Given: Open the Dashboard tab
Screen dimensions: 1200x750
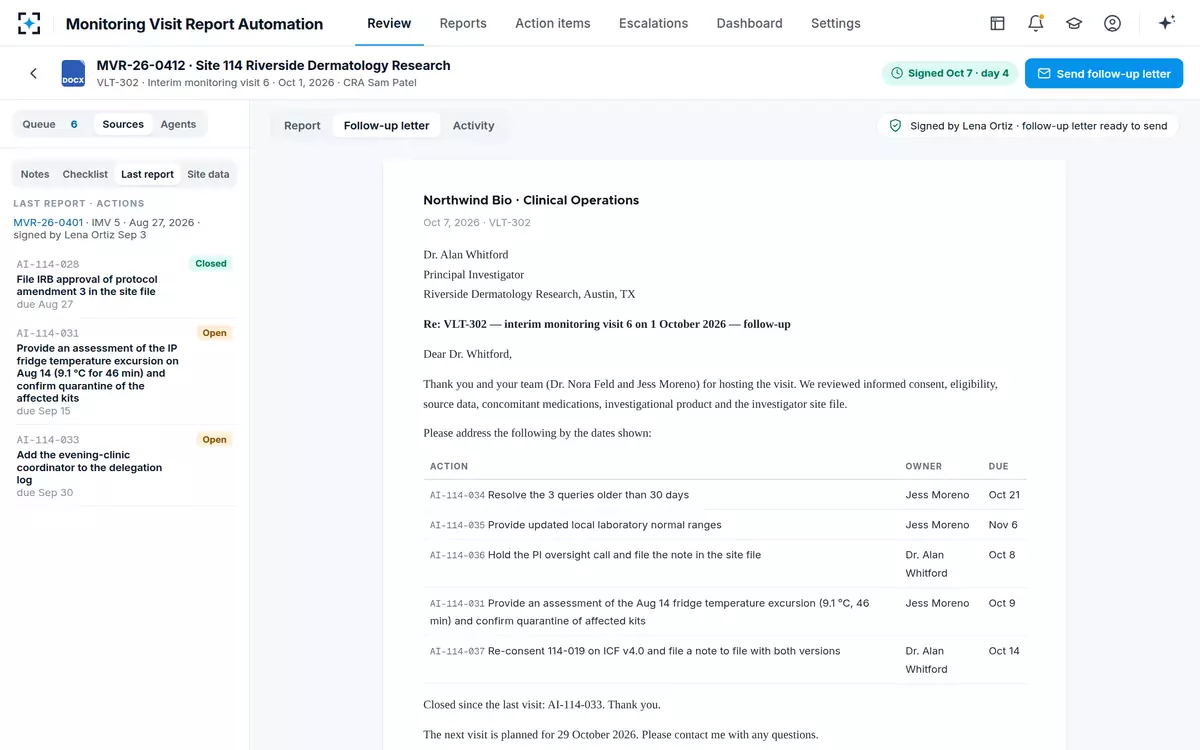Looking at the screenshot, I should (749, 23).
